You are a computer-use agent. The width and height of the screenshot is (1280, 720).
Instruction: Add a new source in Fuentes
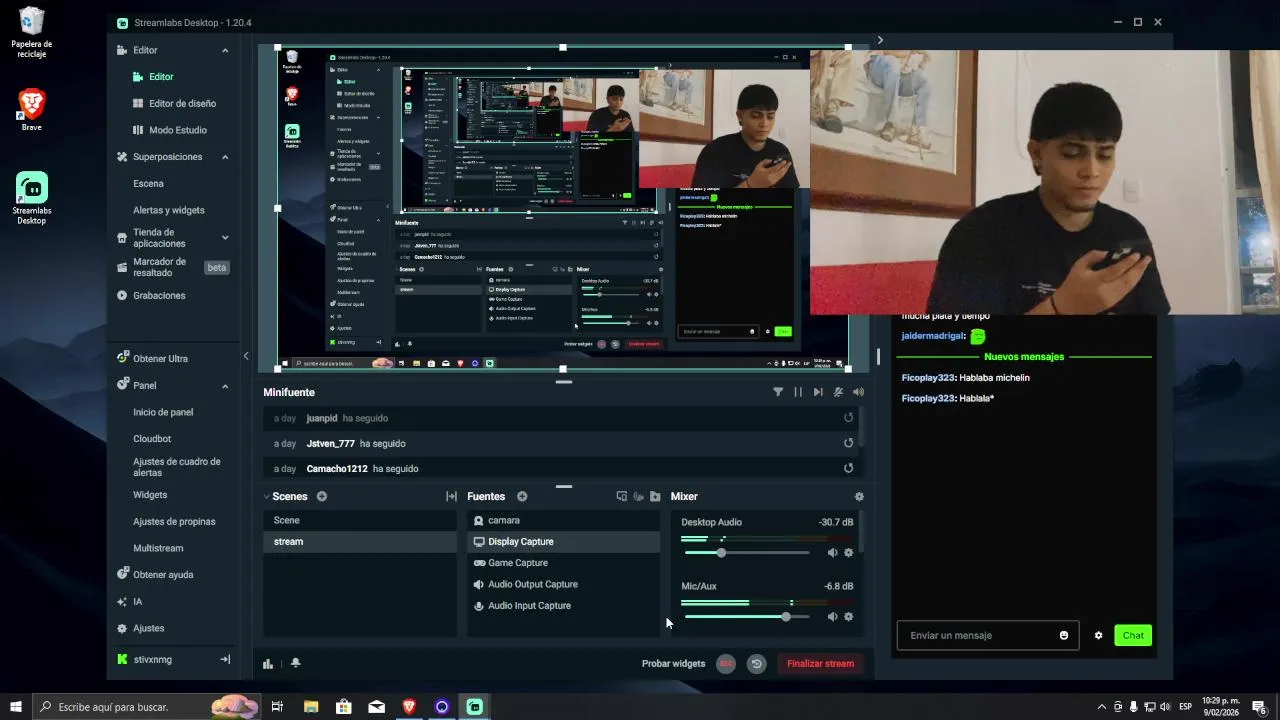[522, 497]
